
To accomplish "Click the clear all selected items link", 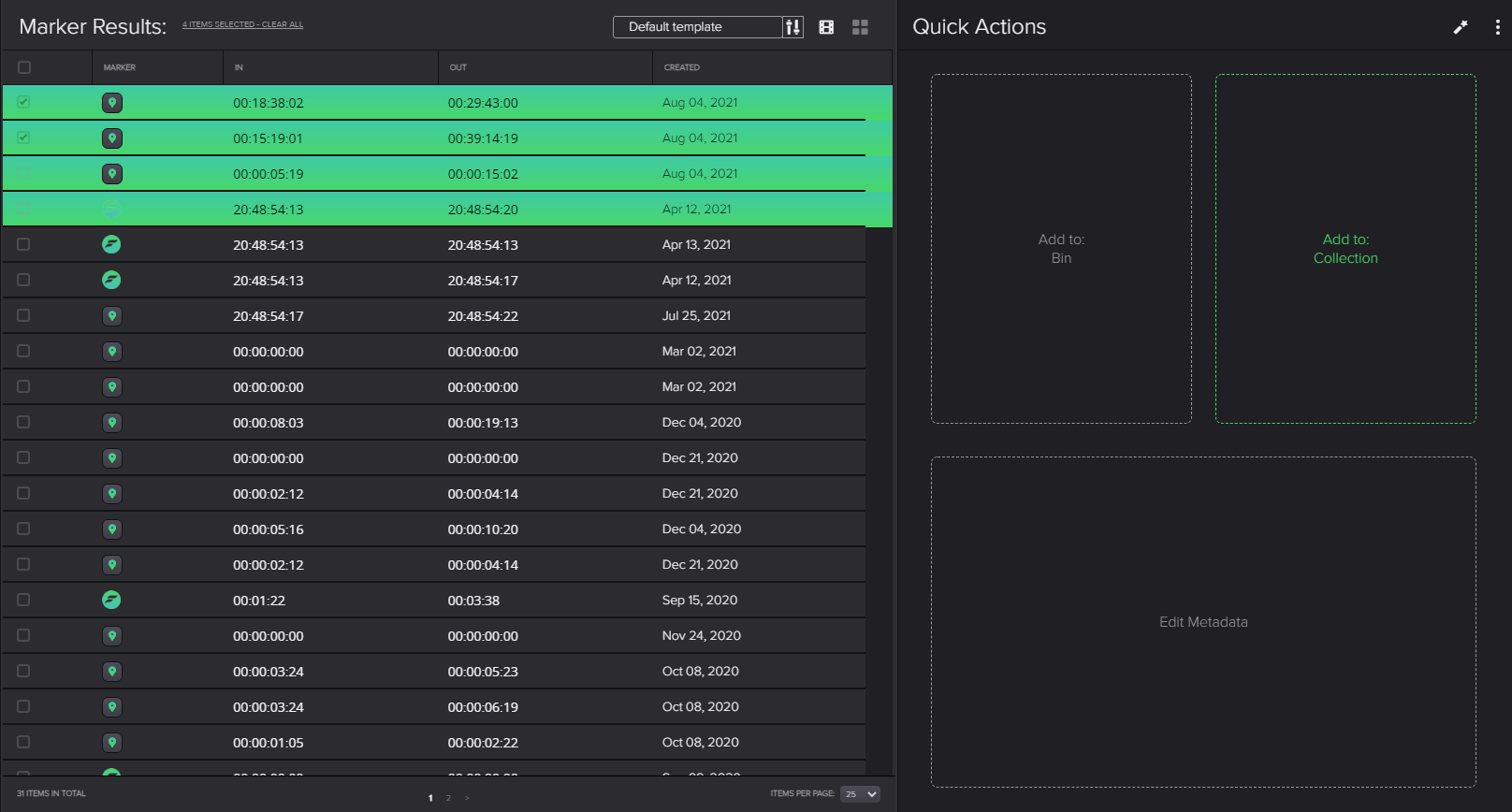I will [282, 25].
